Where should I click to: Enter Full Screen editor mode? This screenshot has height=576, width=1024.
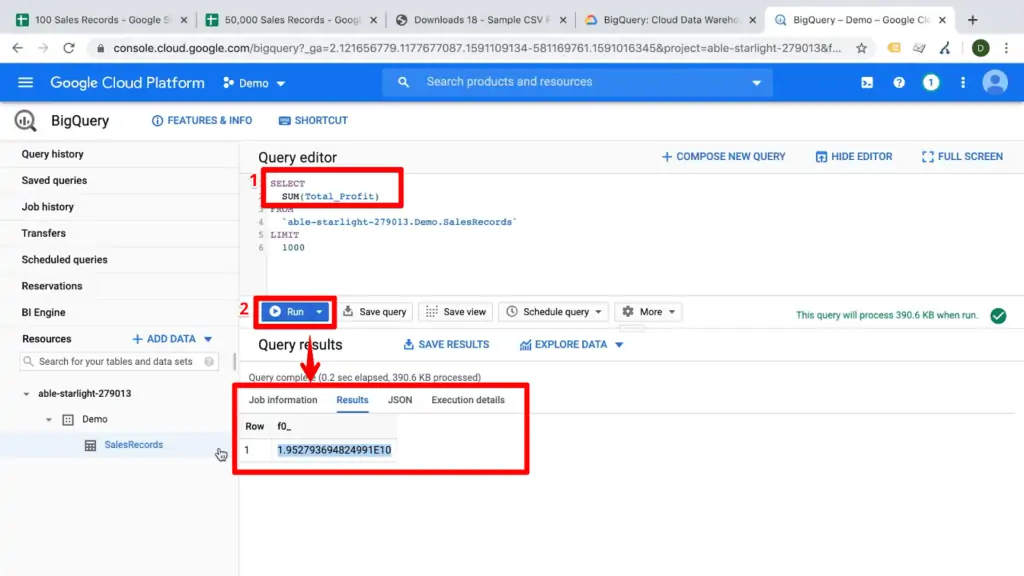[x=960, y=156]
